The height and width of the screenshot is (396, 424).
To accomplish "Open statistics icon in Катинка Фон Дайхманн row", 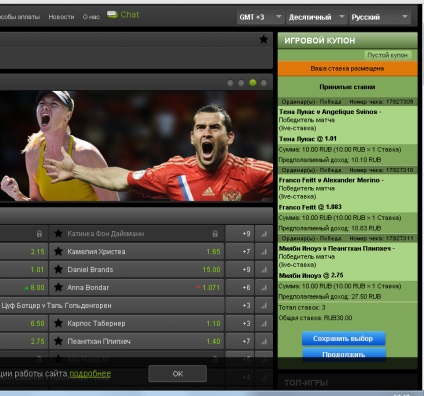I will 264,234.
